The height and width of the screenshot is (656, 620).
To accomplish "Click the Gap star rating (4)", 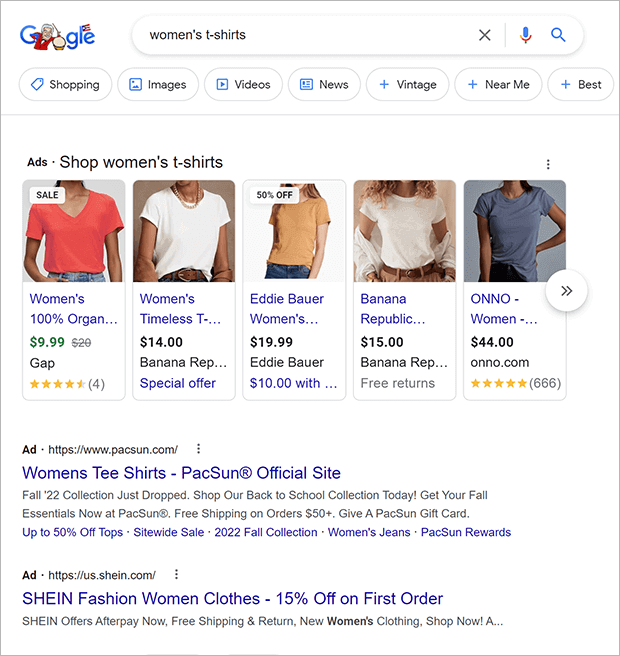I will point(67,384).
